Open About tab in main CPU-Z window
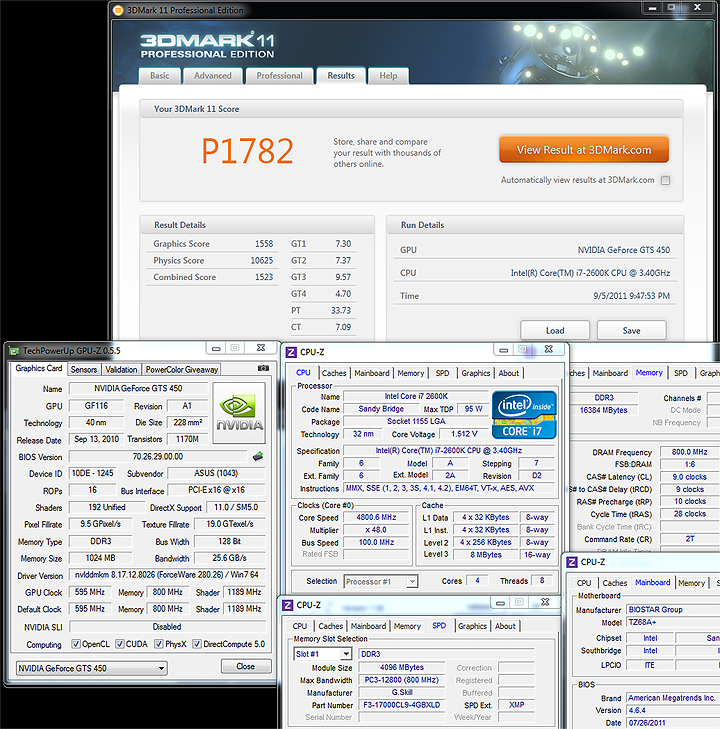Viewport: 720px width, 729px height. [x=509, y=373]
